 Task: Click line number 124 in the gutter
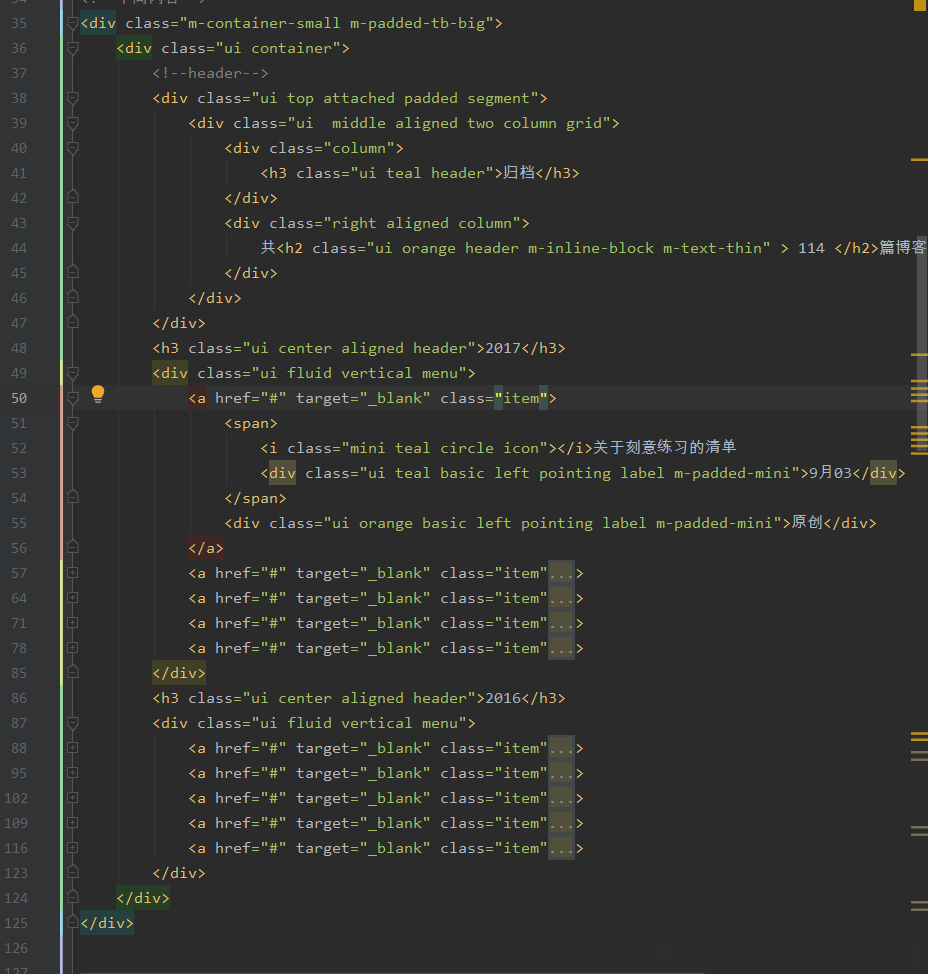(16, 898)
